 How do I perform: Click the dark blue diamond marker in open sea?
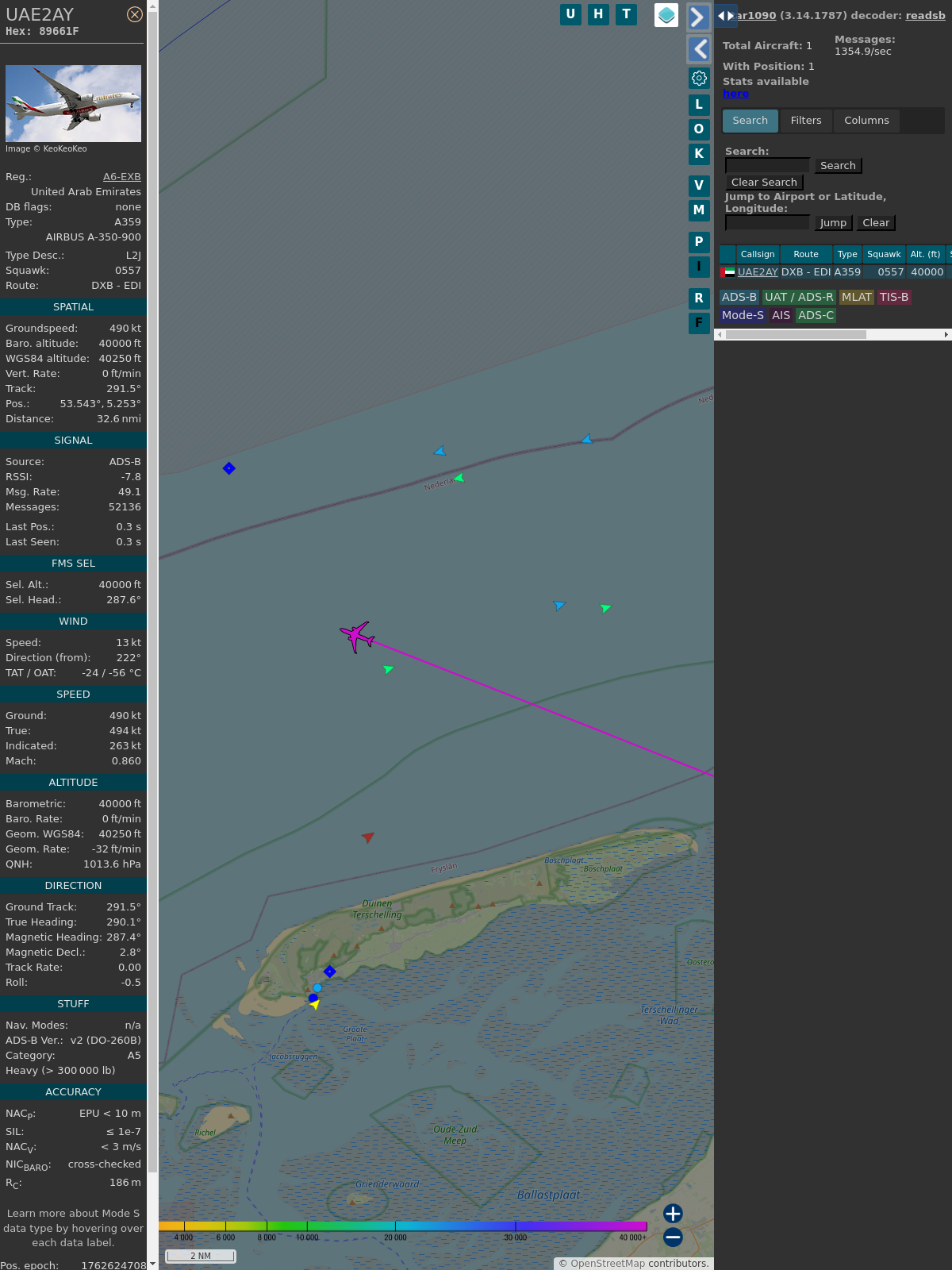(x=229, y=468)
